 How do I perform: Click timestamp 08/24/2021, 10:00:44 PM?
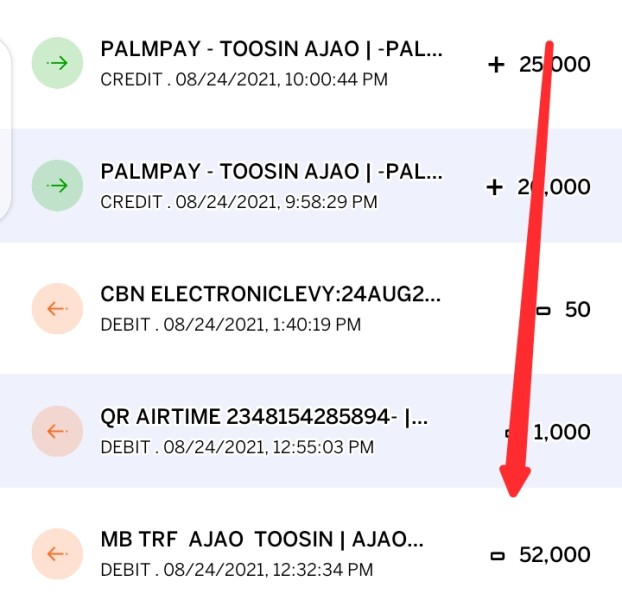click(282, 80)
